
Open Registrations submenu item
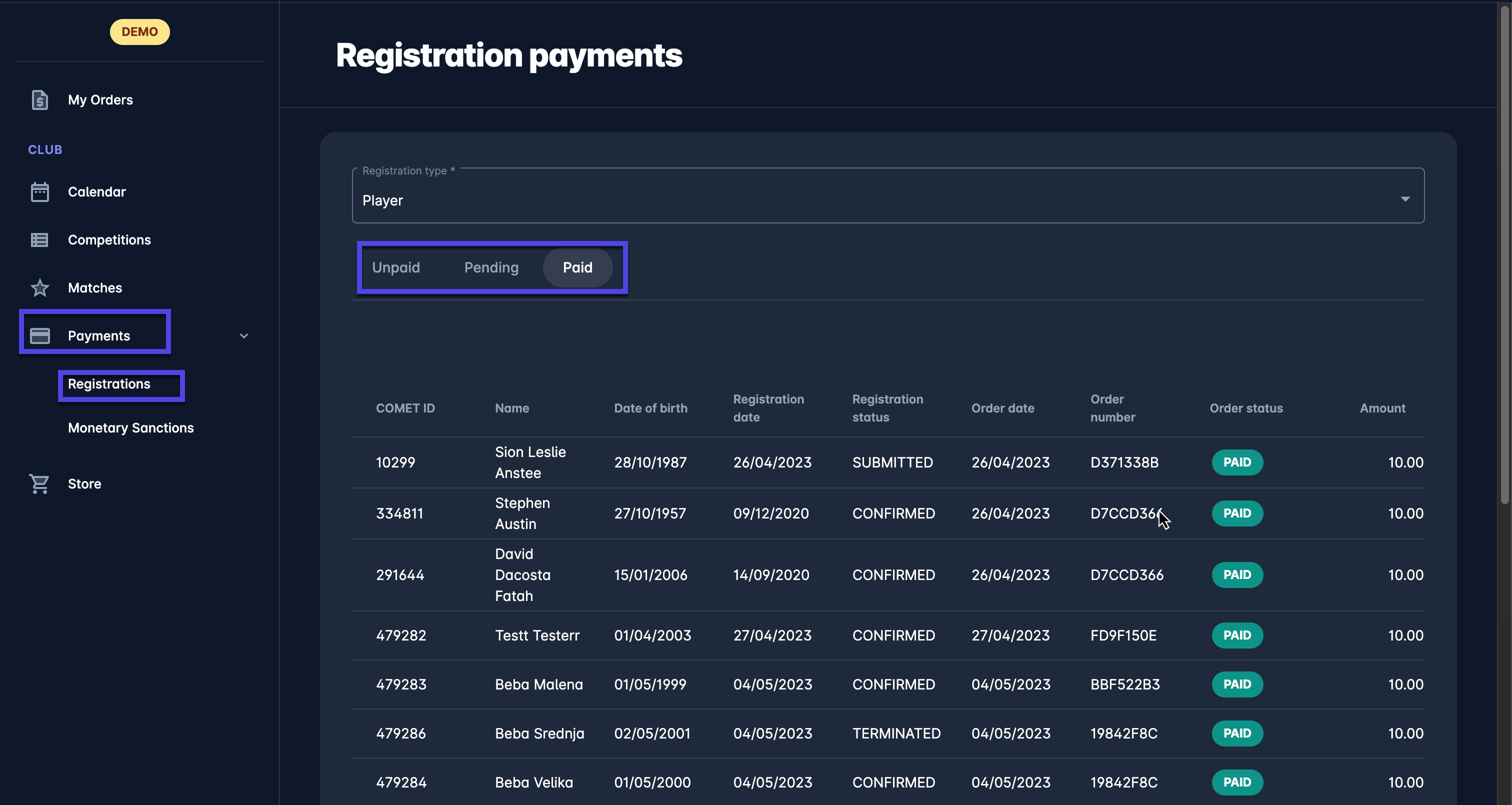(109, 384)
